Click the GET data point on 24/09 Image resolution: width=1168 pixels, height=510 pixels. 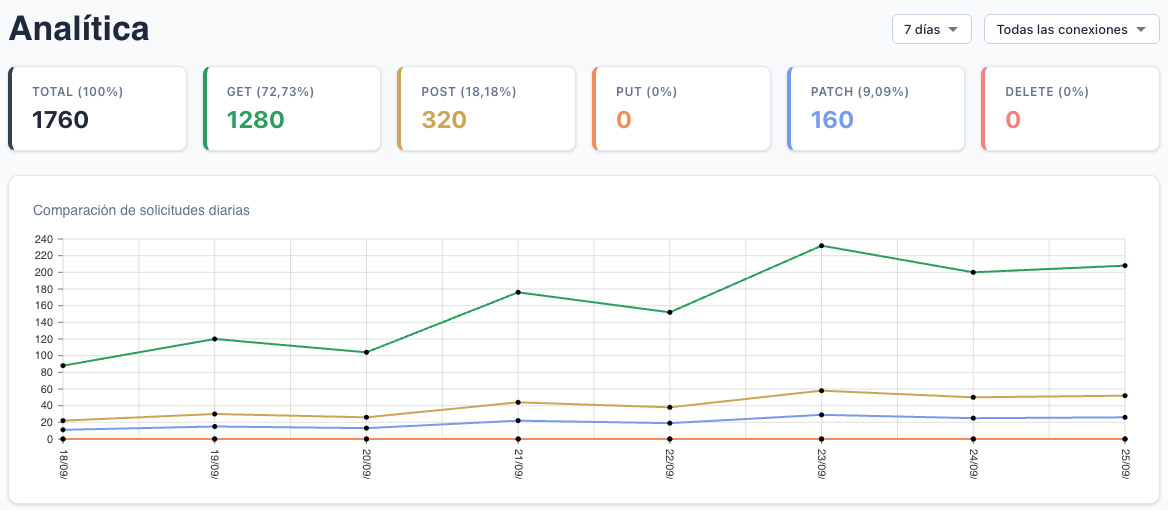point(973,272)
